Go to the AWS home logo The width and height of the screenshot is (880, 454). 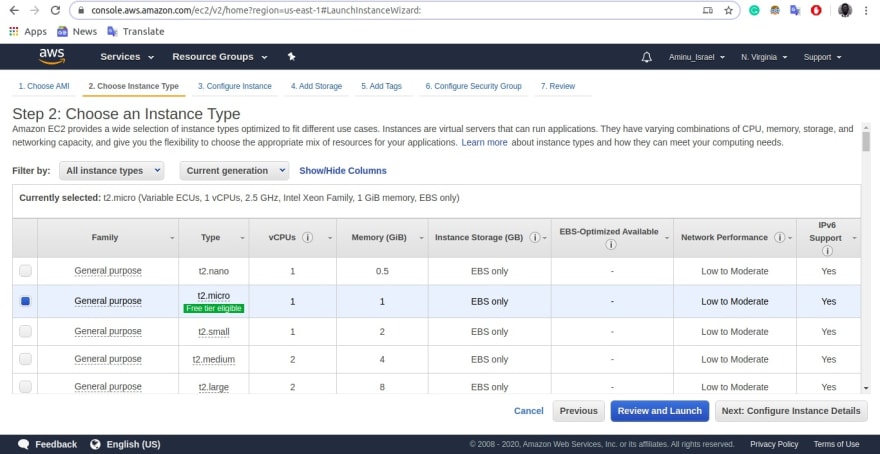point(52,56)
